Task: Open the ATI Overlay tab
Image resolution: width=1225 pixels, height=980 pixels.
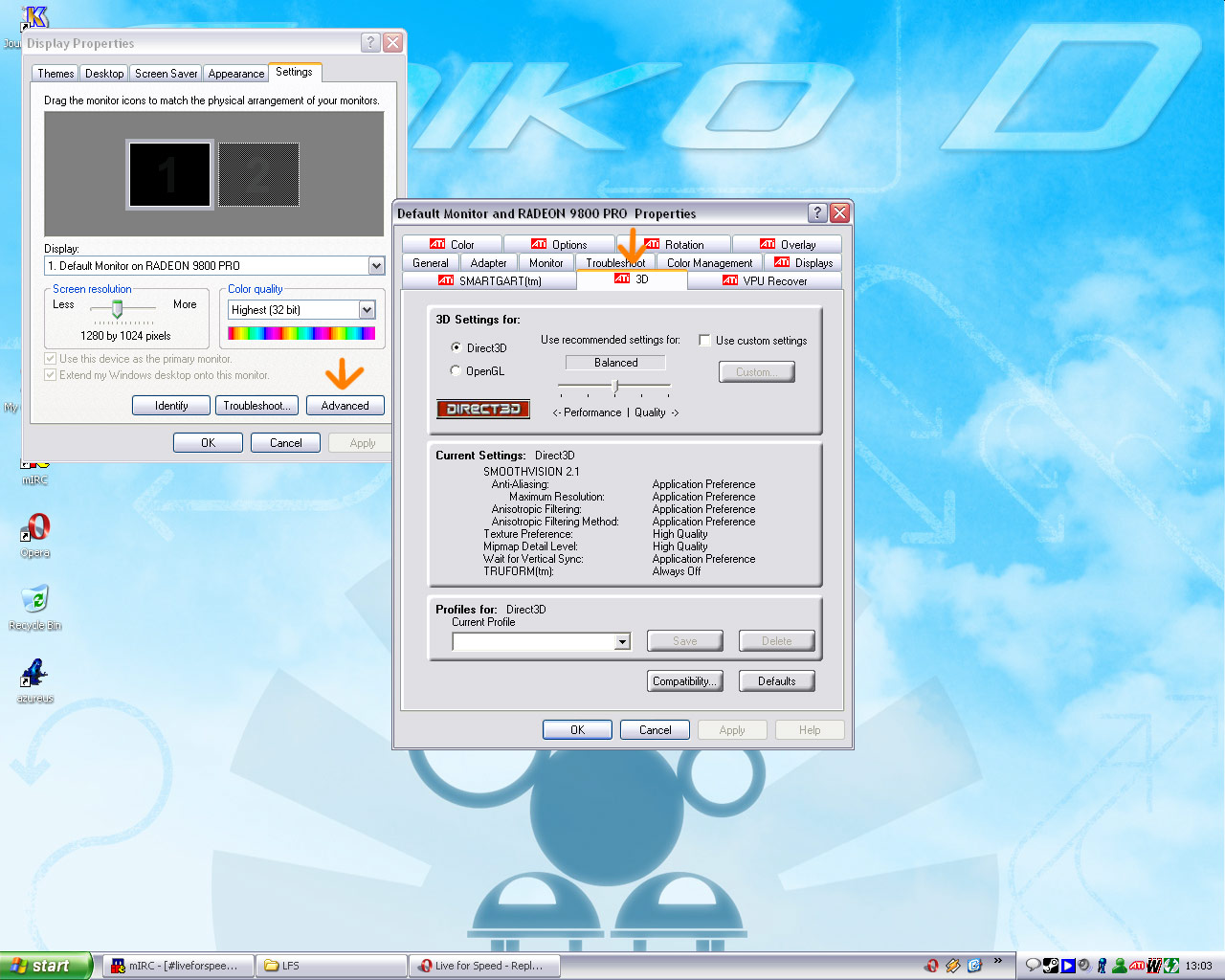Action: [787, 245]
